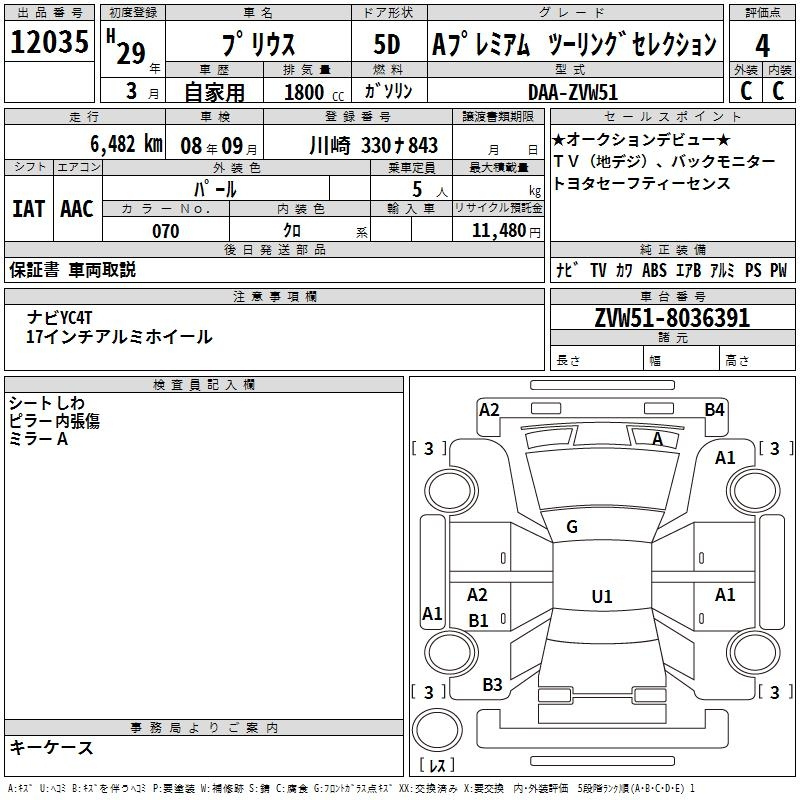Click the inspection date 08年09月
The width and height of the screenshot is (800, 800).
coord(218,146)
